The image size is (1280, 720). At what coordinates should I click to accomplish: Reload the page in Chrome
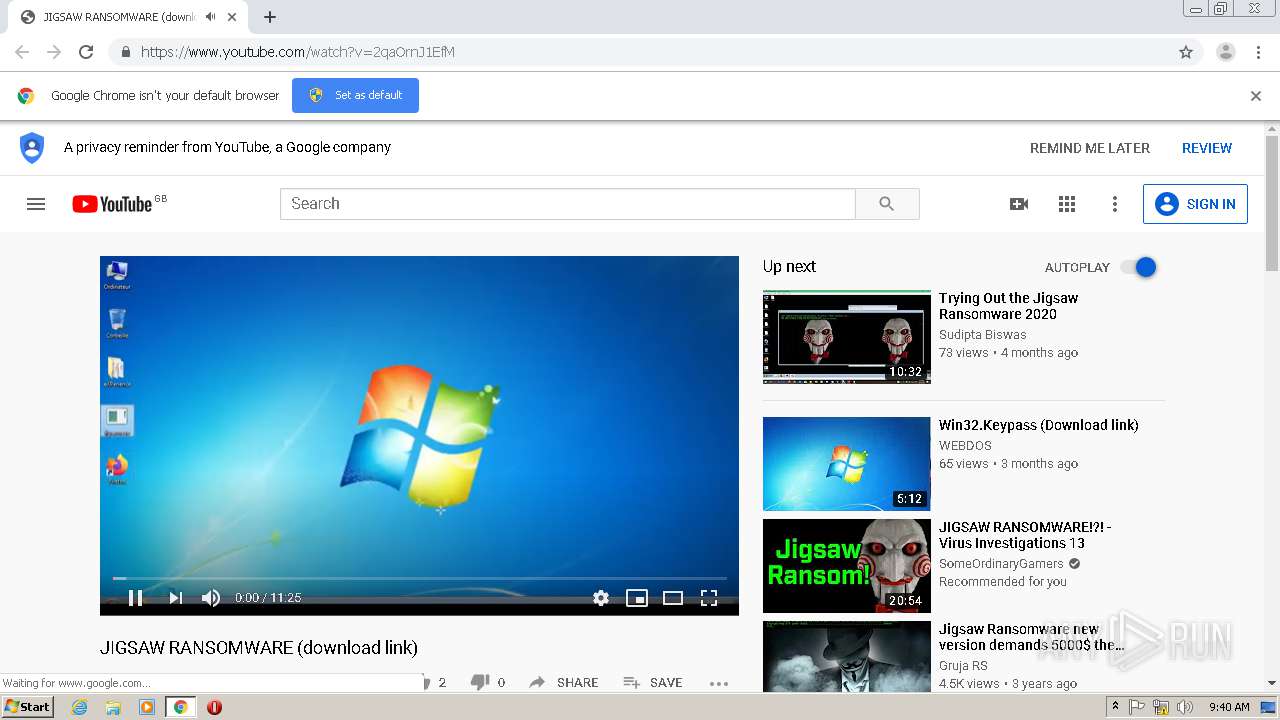click(x=86, y=52)
